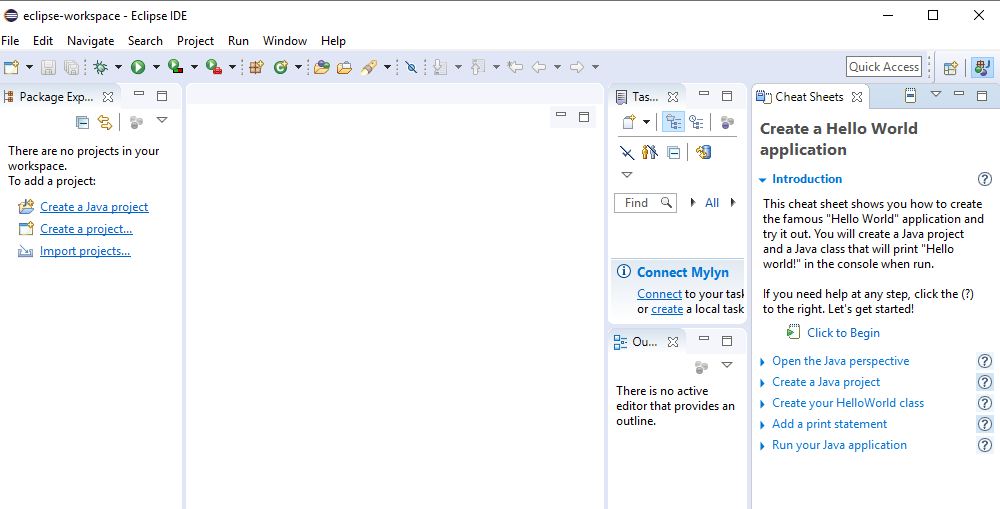The width and height of the screenshot is (1000, 509).
Task: Open the Run dropdown arrow
Action: [x=156, y=67]
